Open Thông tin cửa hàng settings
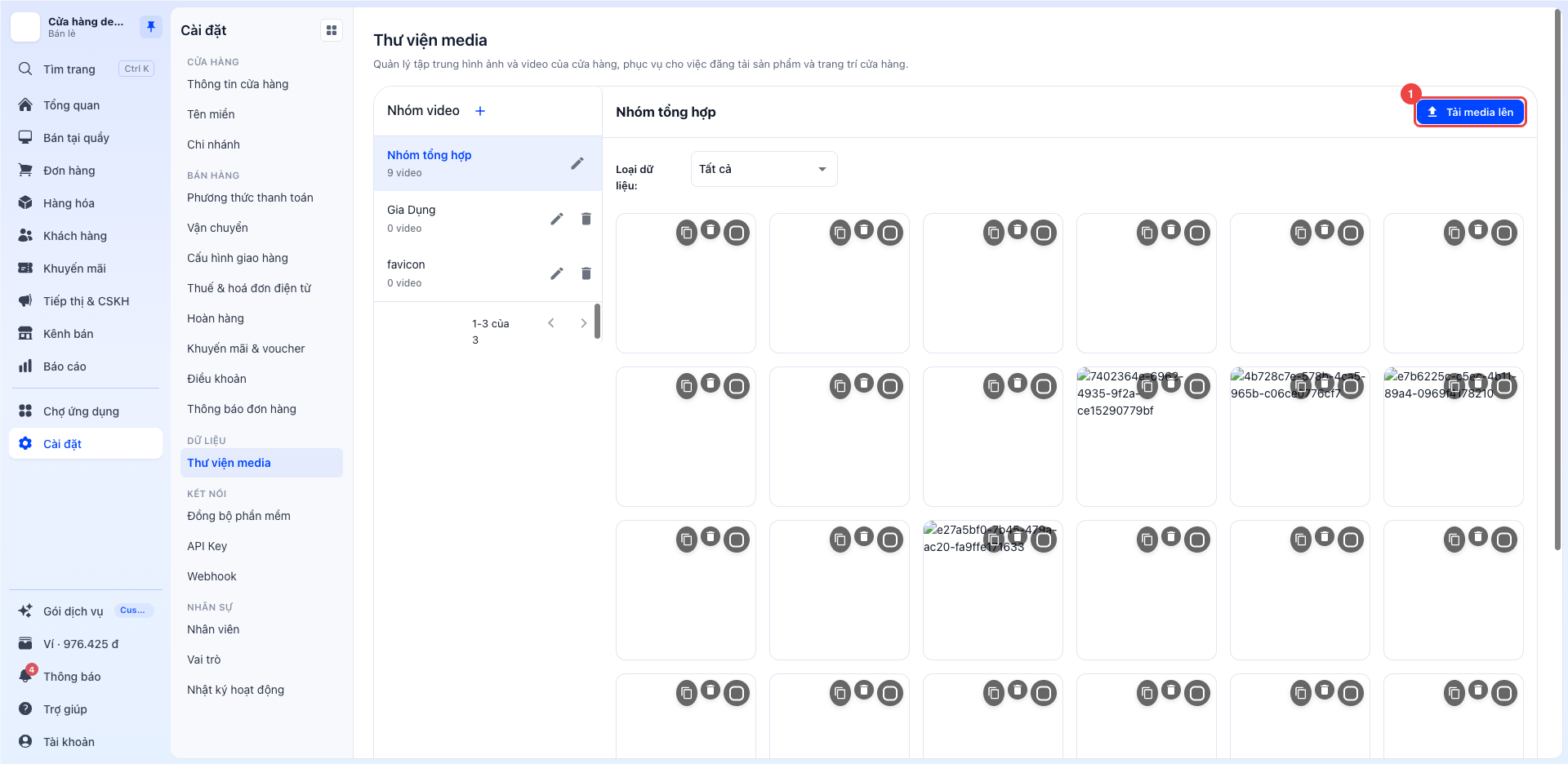The height and width of the screenshot is (764, 1568). click(x=261, y=84)
